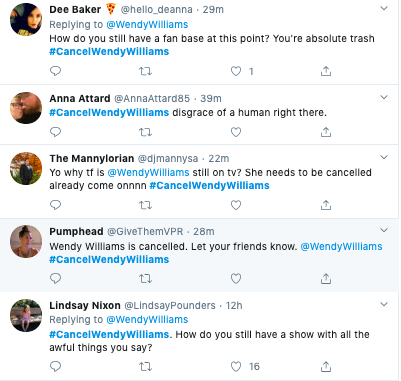
Task: Expand options caret on Lindsay Nixon's tweet
Action: click(384, 304)
